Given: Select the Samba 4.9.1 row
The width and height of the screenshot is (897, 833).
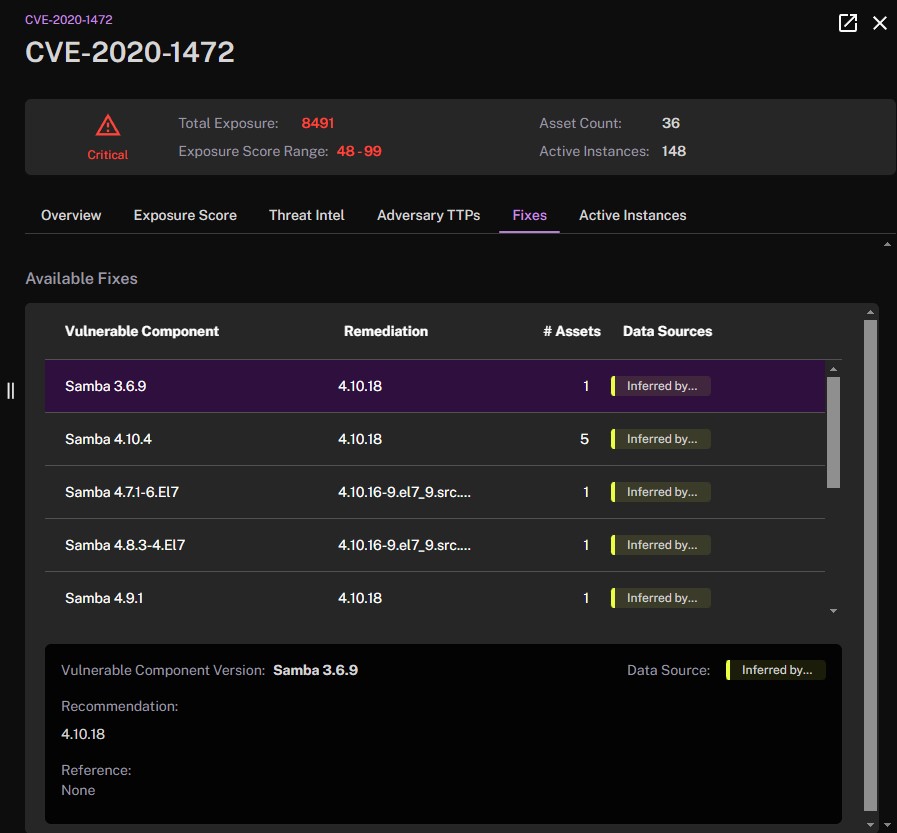Looking at the screenshot, I should click(x=435, y=598).
